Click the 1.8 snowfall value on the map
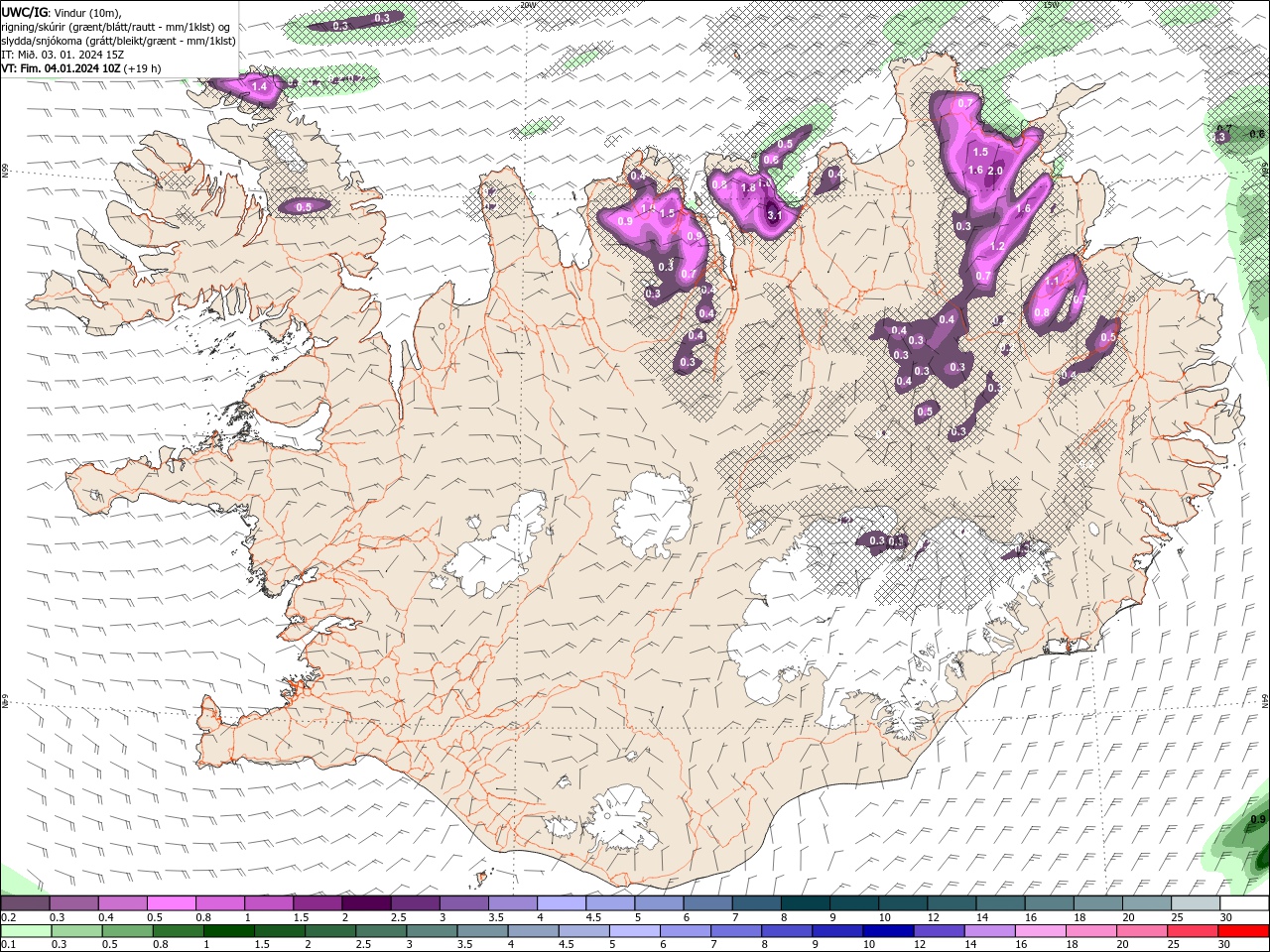 (x=748, y=186)
